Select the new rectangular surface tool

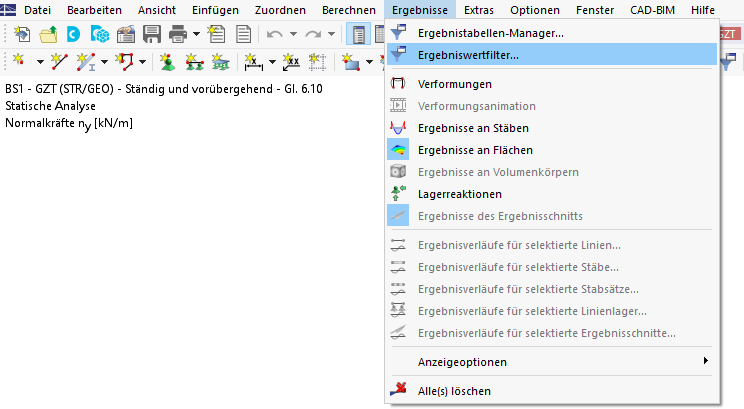point(351,62)
